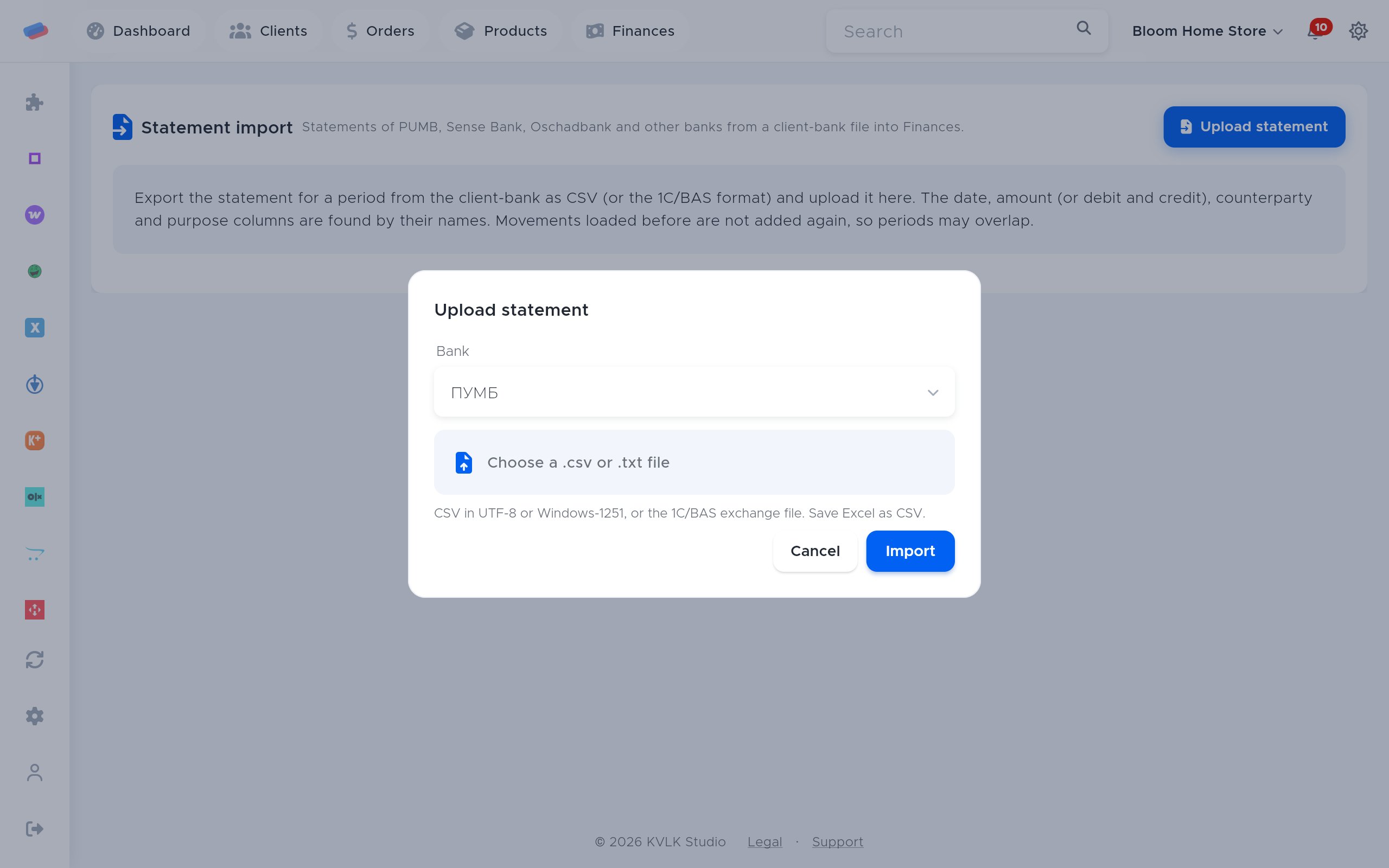Click the search magnifier icon
Image resolution: width=1389 pixels, height=868 pixels.
1083,28
